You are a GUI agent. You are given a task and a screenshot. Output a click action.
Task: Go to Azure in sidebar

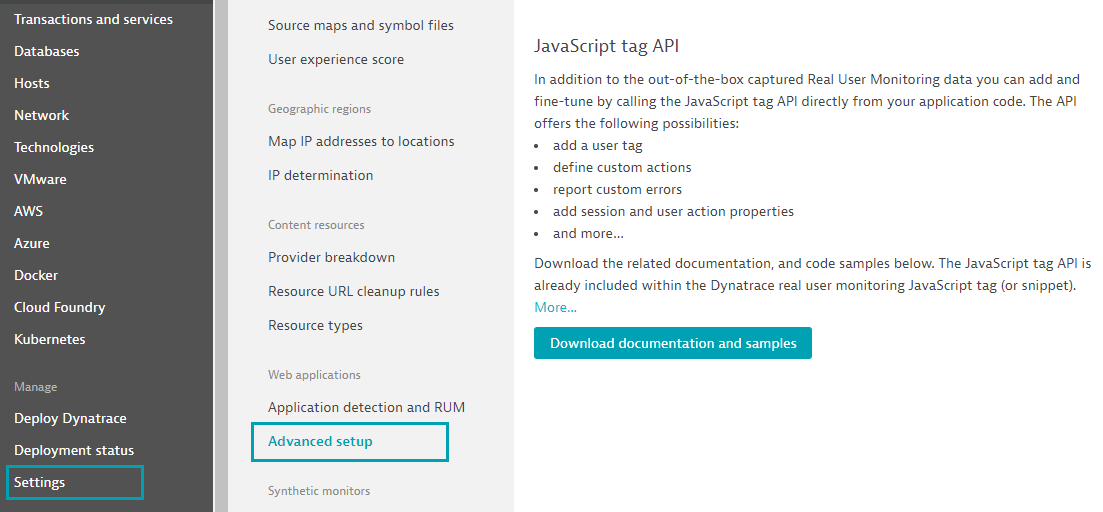point(32,243)
